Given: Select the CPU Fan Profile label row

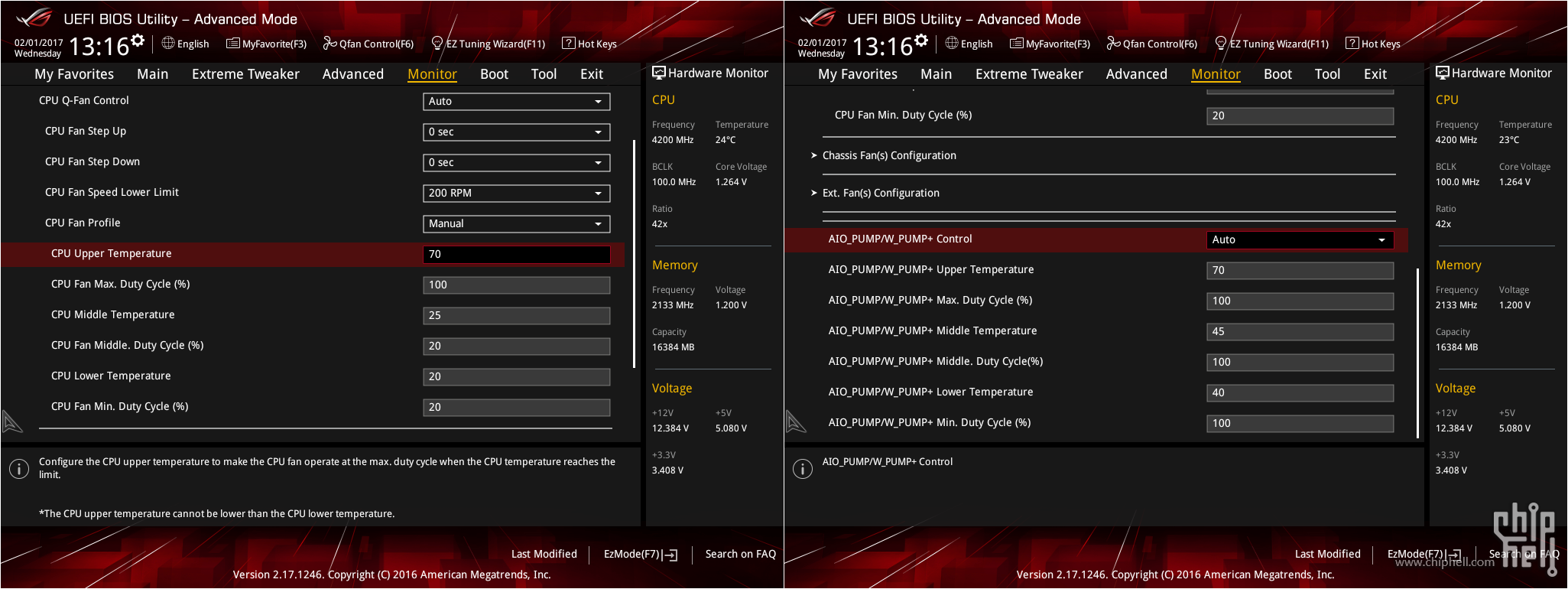Looking at the screenshot, I should click(x=83, y=223).
